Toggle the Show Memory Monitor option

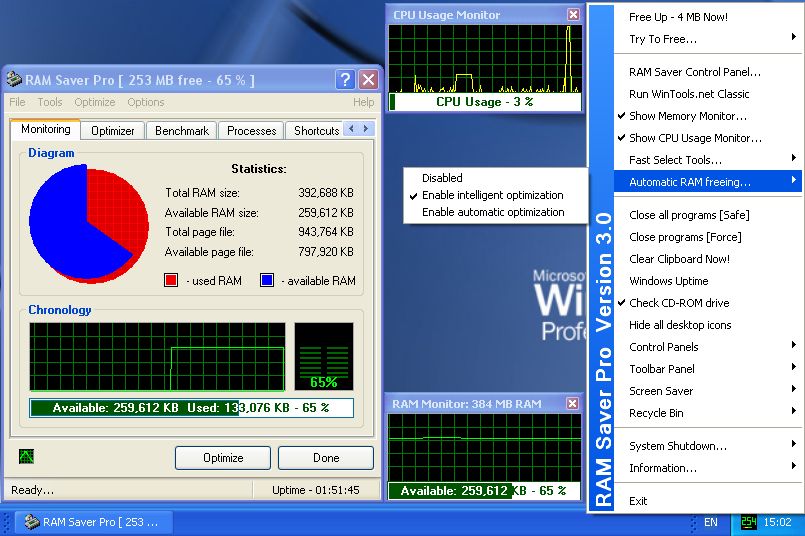point(687,116)
